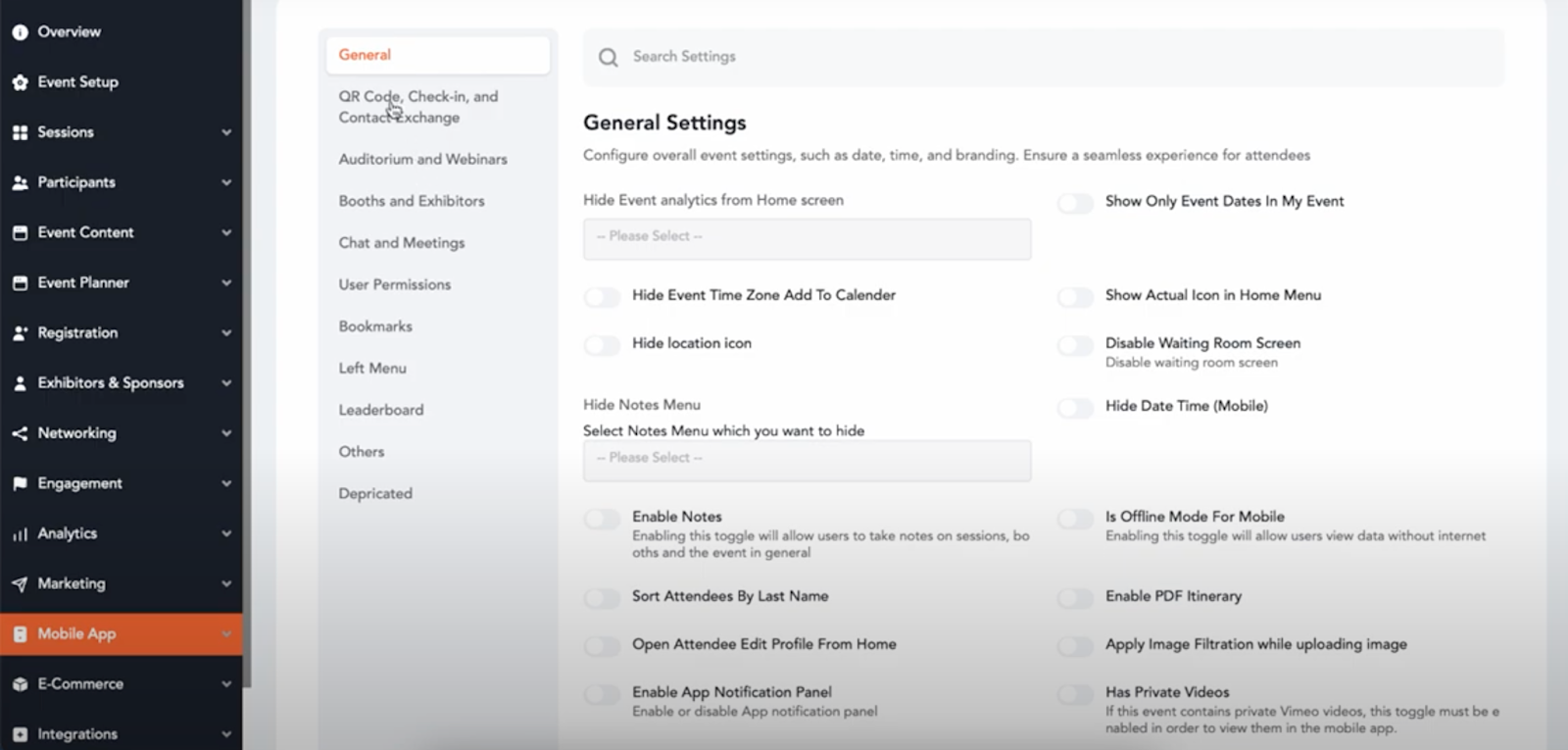This screenshot has height=750, width=1568.
Task: Expand E-Commerce chevron
Action: tap(226, 684)
